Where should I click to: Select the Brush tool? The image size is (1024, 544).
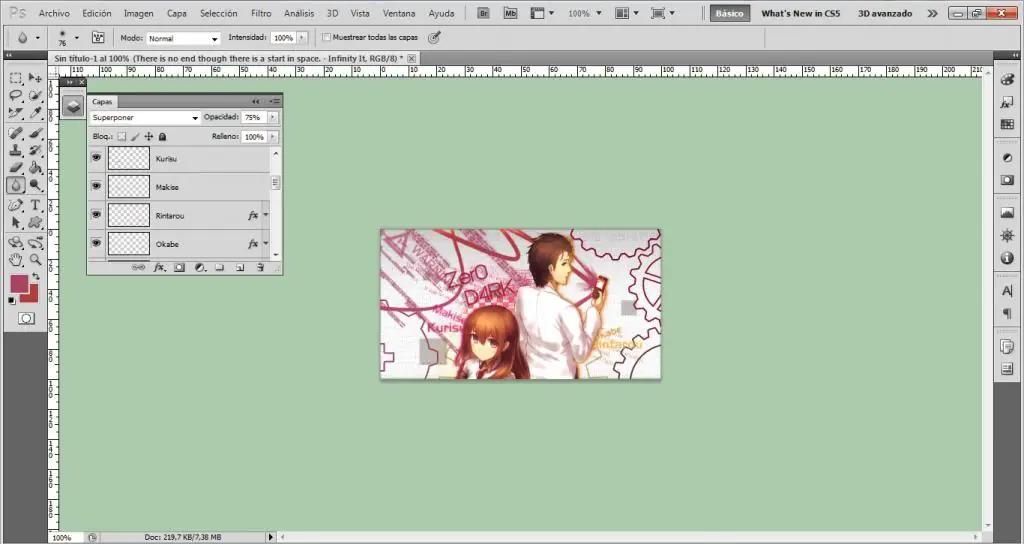[35, 134]
